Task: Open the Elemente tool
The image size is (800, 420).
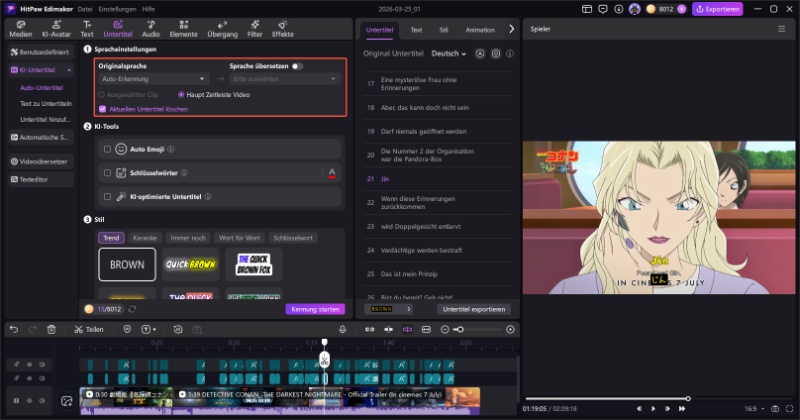Action: pos(183,29)
